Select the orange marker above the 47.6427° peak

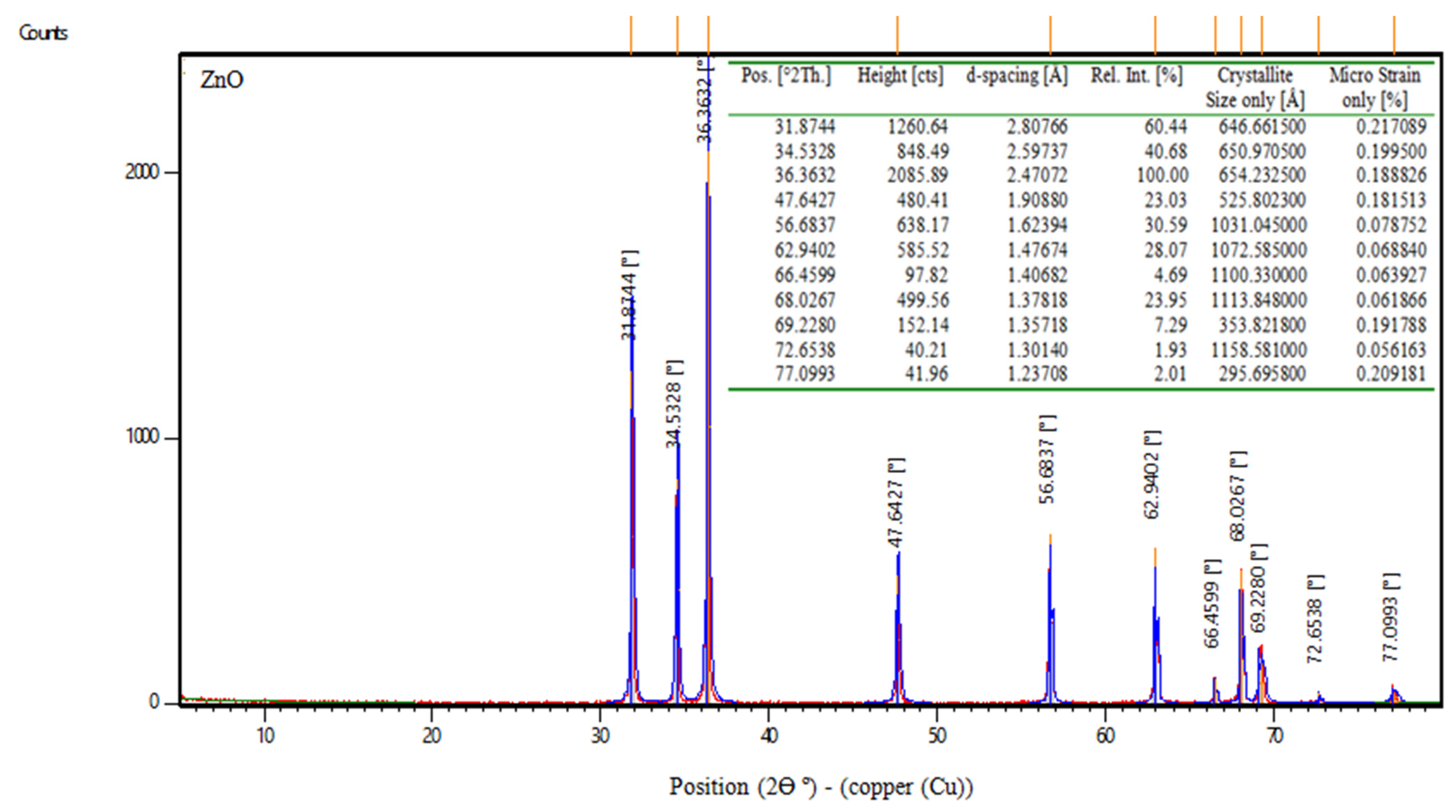coord(898,34)
